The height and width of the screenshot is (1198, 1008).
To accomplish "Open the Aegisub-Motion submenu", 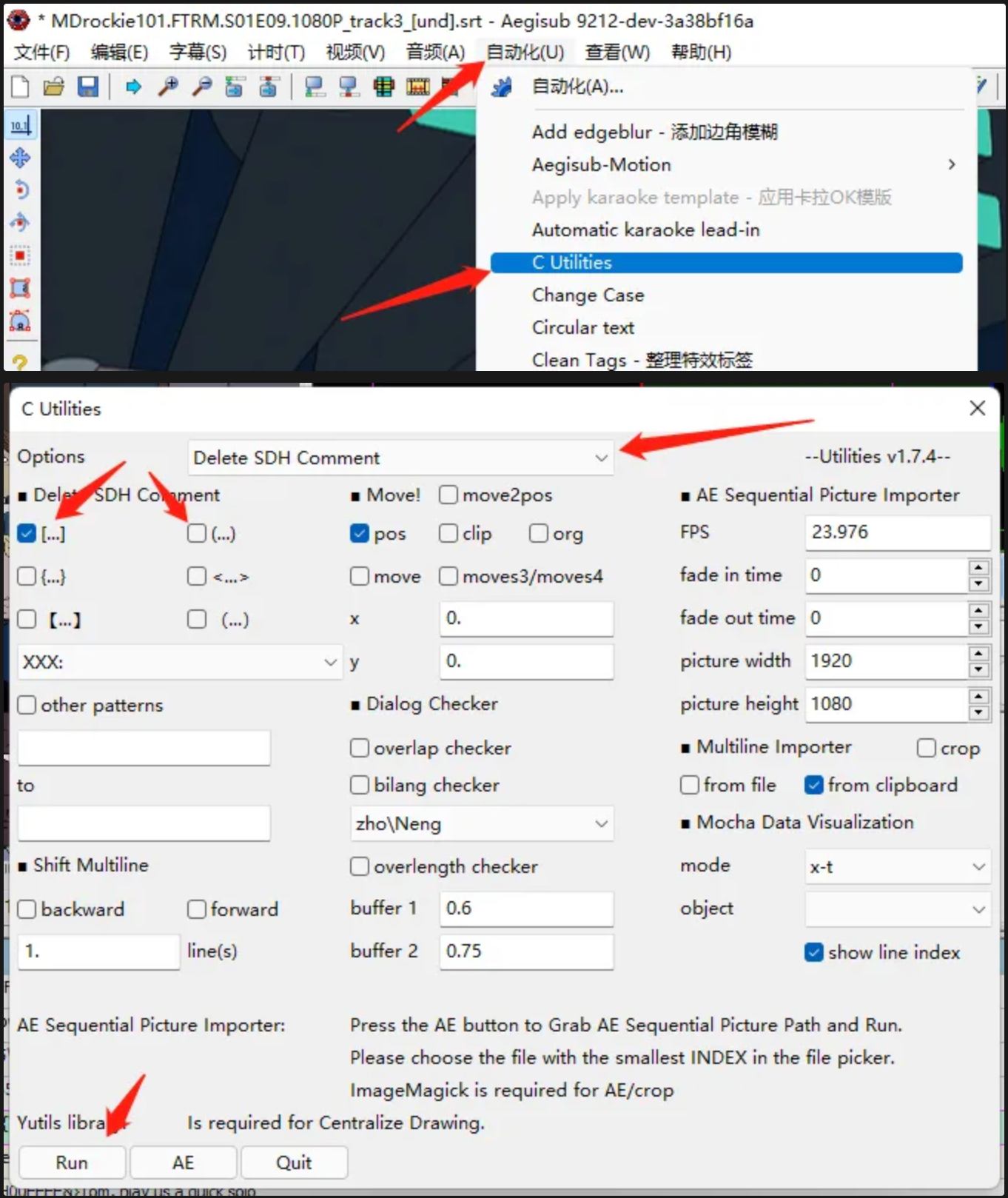I will (x=740, y=164).
